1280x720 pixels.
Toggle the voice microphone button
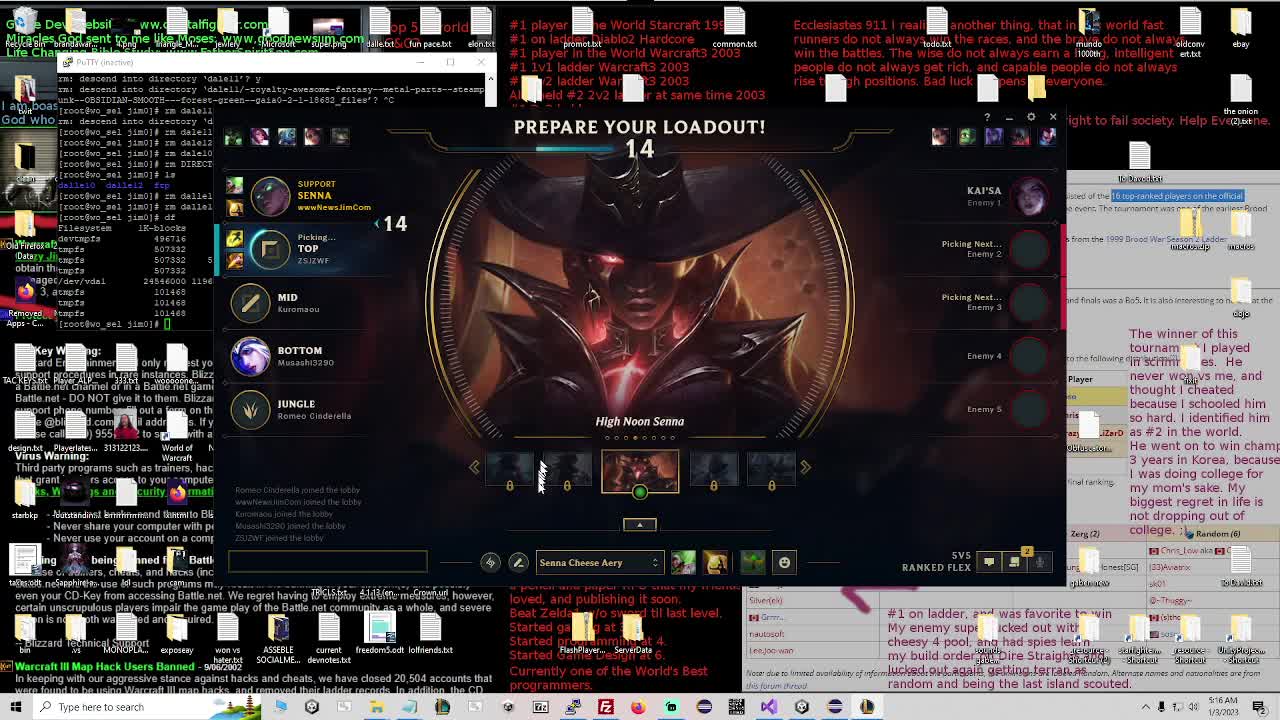[1039, 563]
